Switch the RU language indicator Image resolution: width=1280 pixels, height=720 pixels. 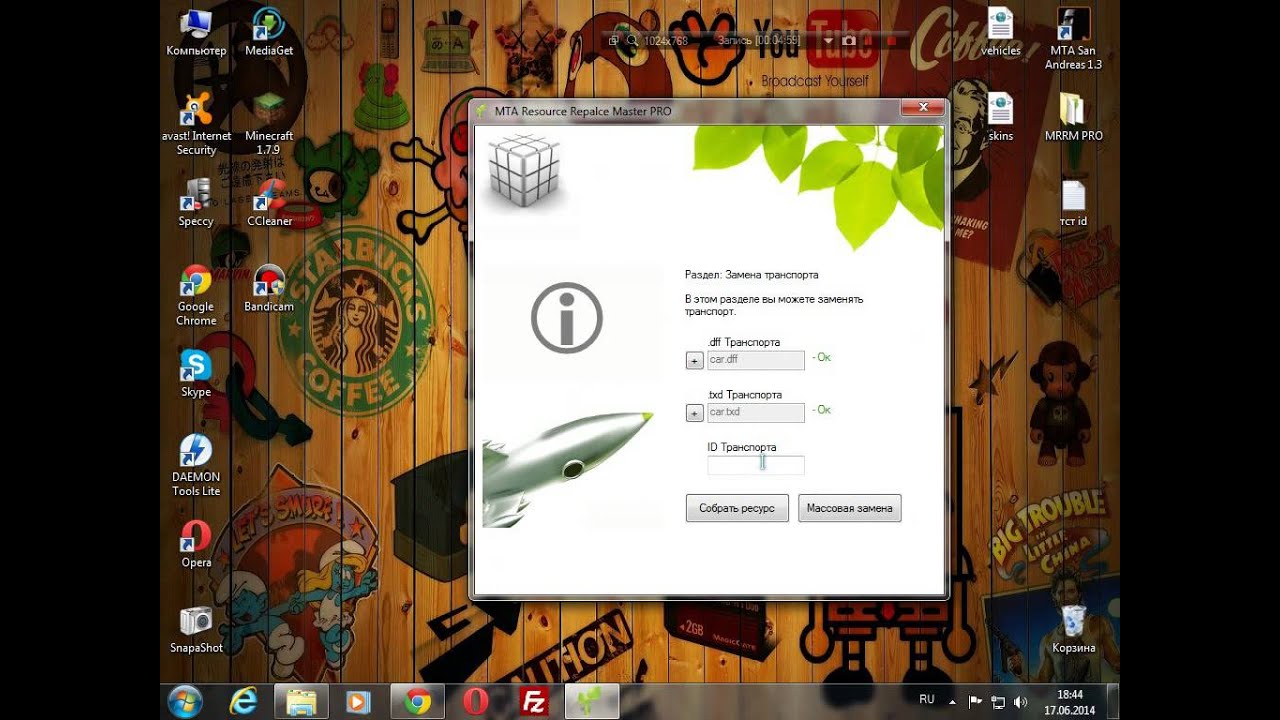click(927, 700)
